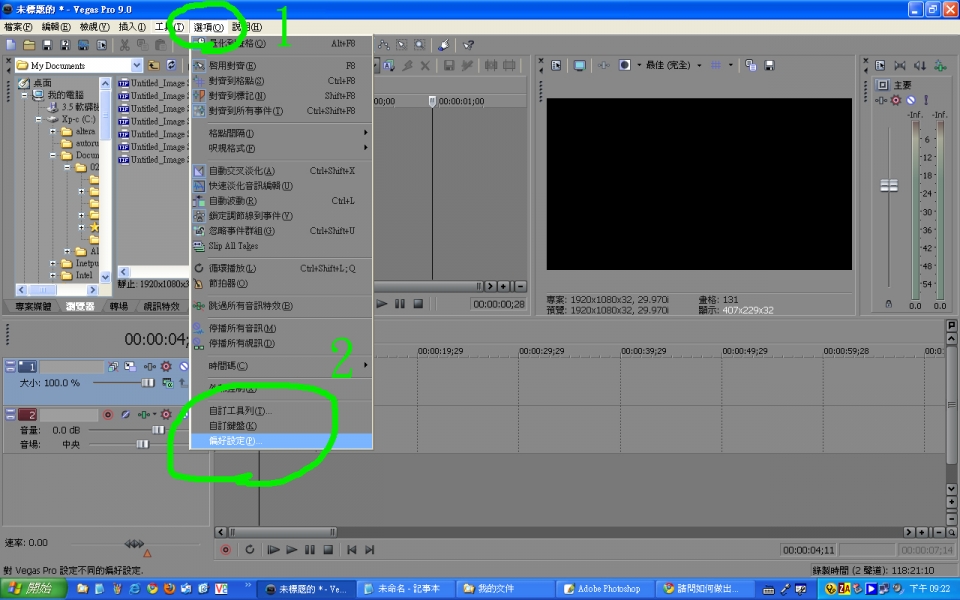Click the What's This help icon
The height and width of the screenshot is (600, 960).
468,45
